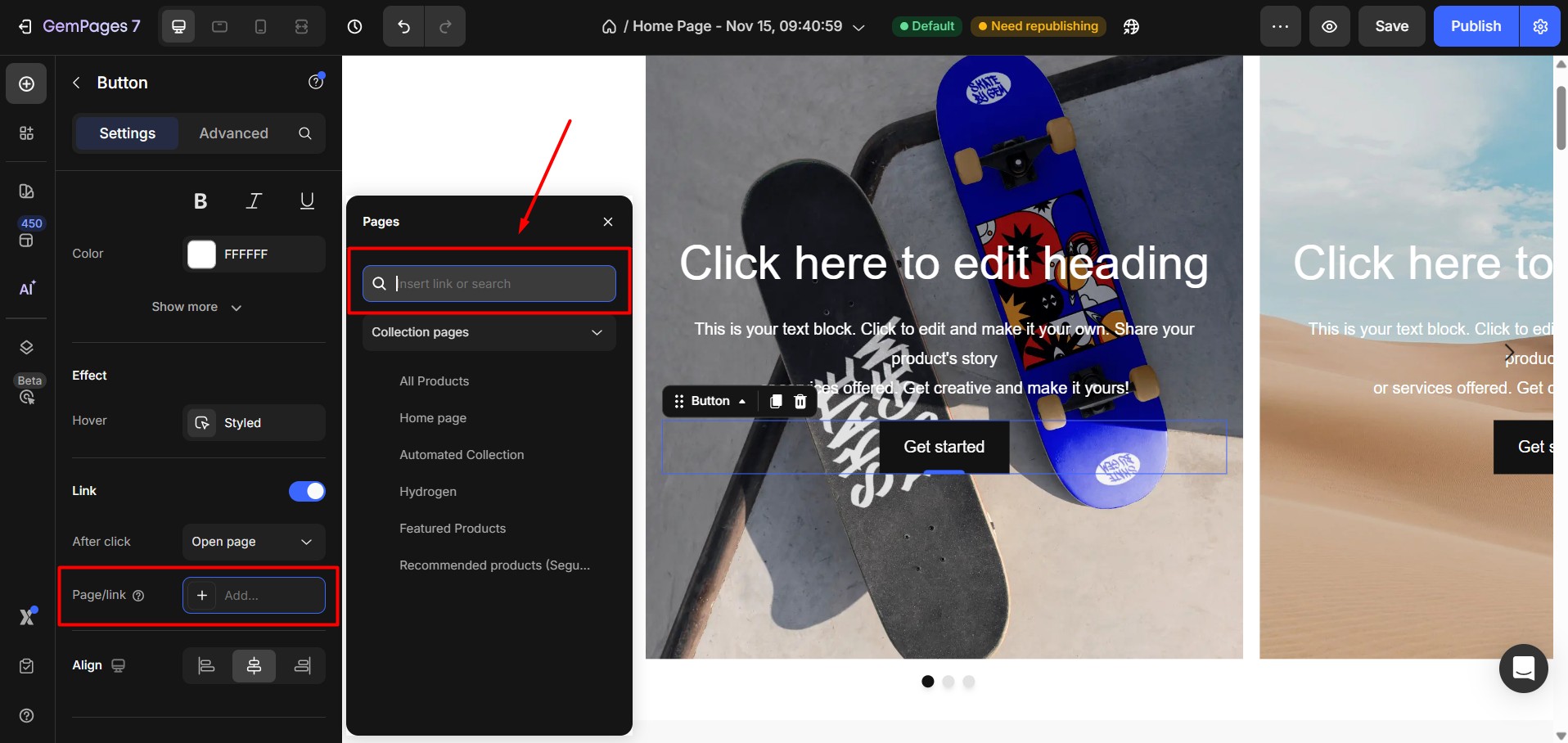The width and height of the screenshot is (1568, 743).
Task: Click the Publish button
Action: [1476, 26]
